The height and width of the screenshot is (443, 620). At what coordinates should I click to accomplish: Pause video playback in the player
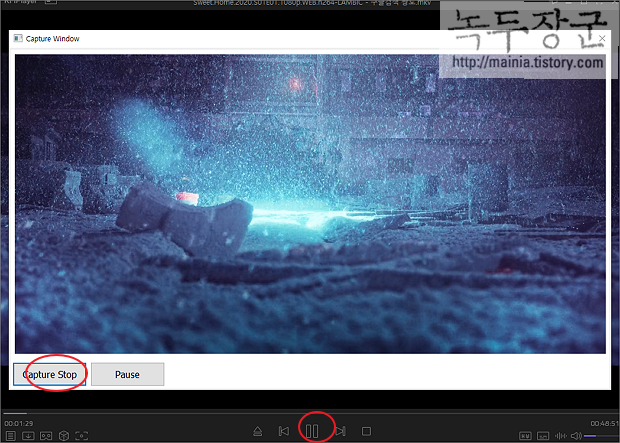[312, 431]
